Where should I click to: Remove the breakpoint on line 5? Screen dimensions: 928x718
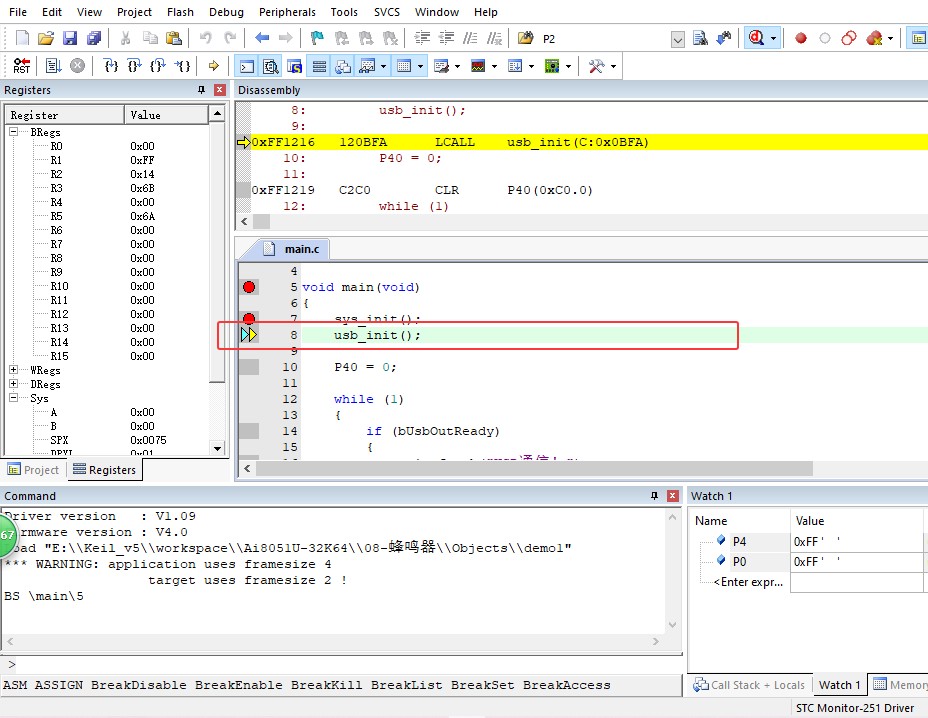249,287
